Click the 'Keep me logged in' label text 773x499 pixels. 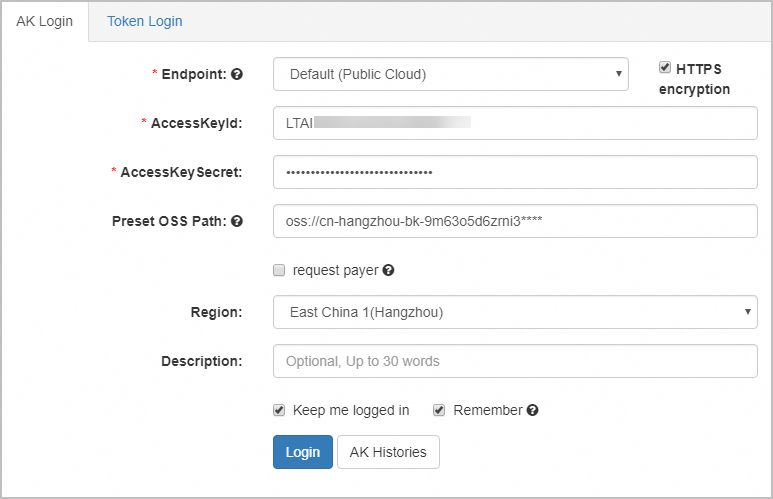coord(351,410)
